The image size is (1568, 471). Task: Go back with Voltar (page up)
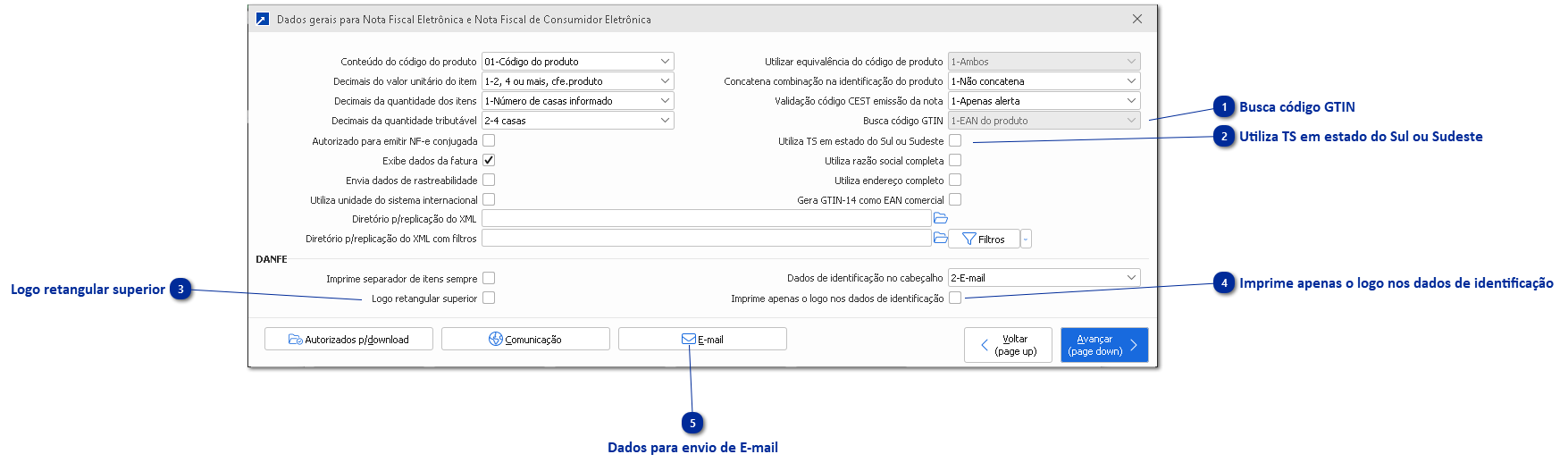click(1008, 345)
